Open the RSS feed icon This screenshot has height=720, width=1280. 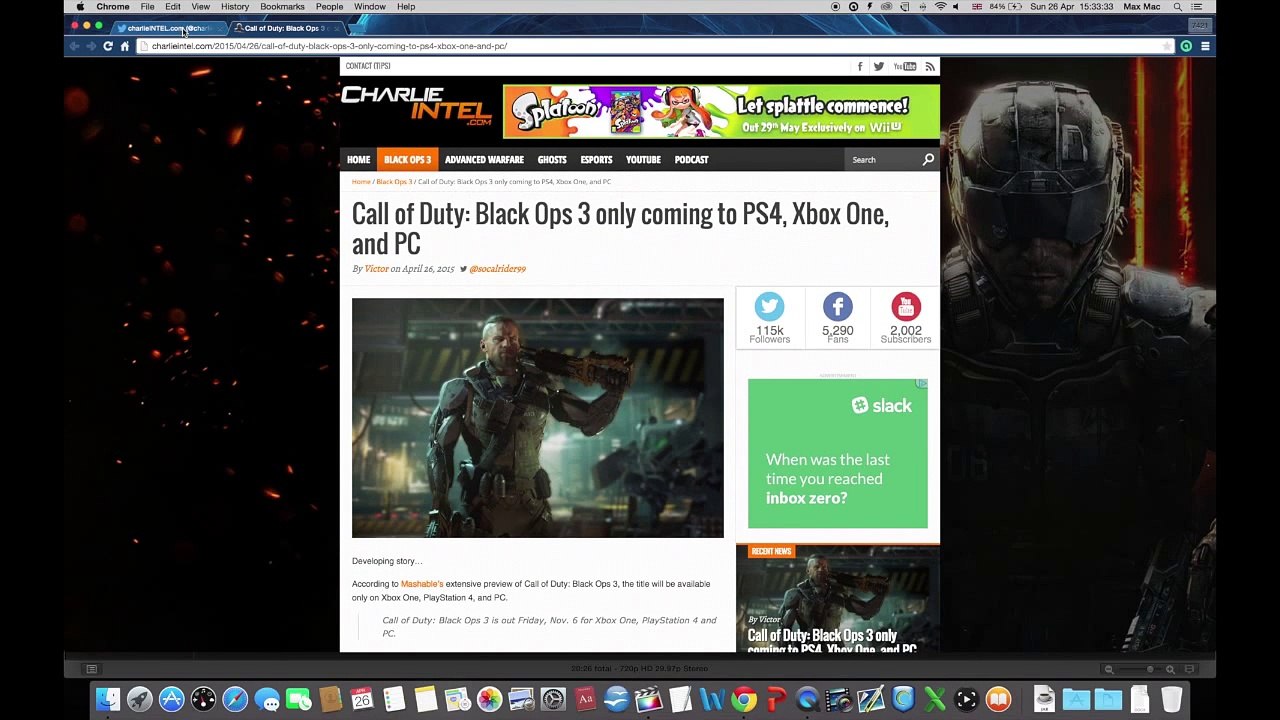930,67
